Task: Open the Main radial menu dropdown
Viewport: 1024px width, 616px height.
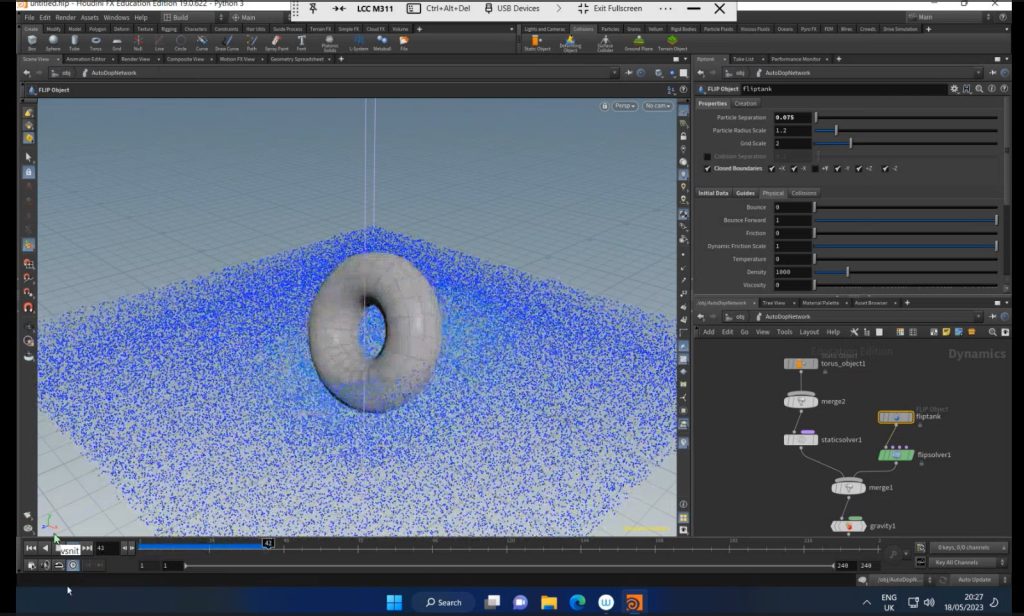Action: pos(259,18)
